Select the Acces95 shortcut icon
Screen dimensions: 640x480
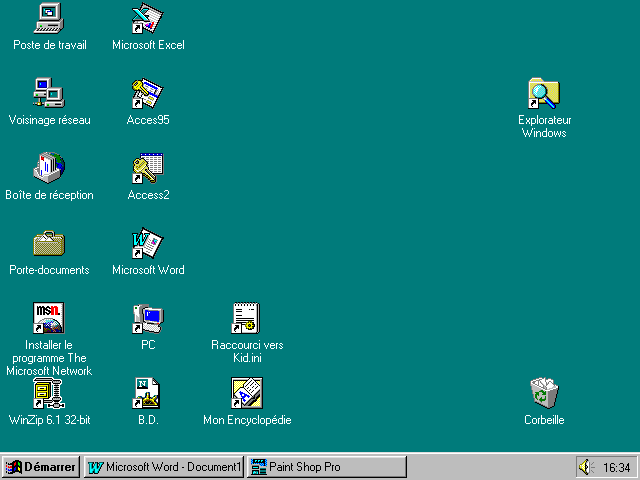(147, 93)
